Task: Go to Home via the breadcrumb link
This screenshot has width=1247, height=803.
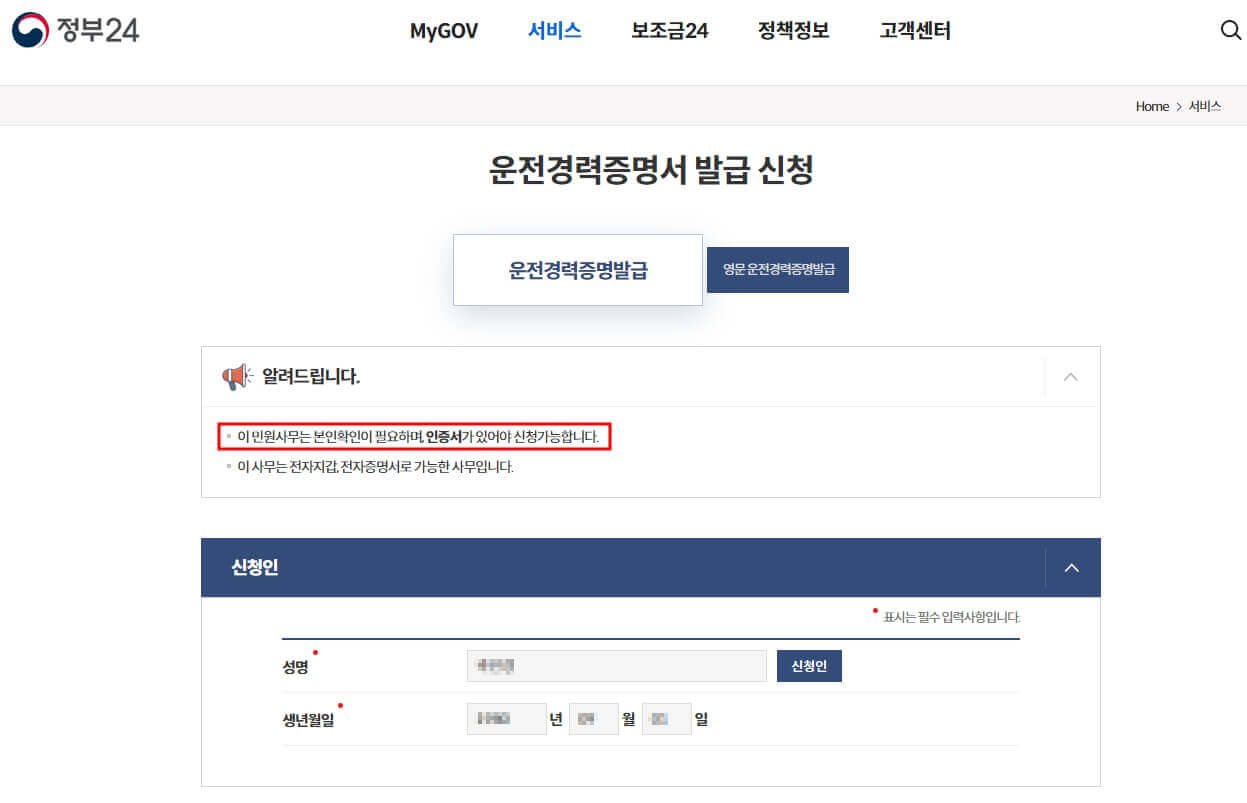Action: click(x=1152, y=106)
